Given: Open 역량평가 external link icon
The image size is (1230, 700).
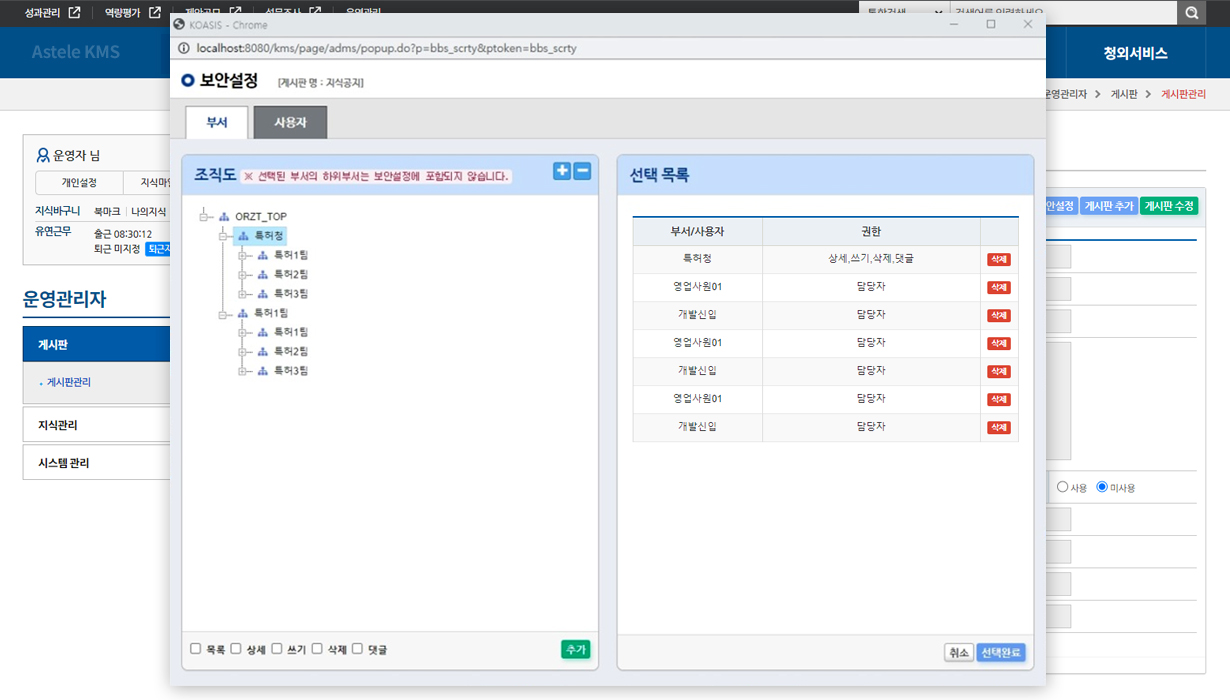Looking at the screenshot, I should pyautogui.click(x=154, y=13).
